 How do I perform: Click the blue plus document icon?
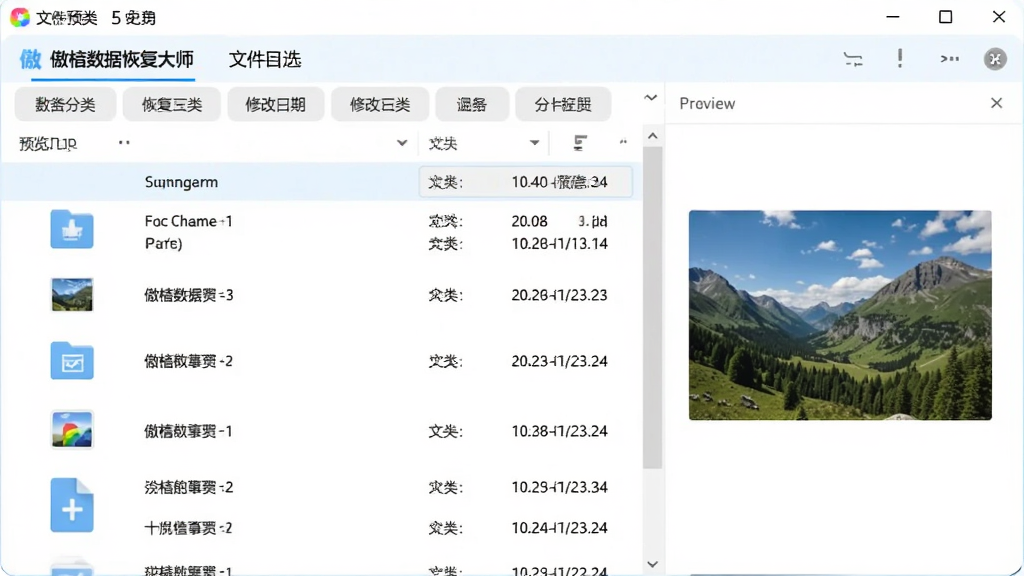[72, 505]
